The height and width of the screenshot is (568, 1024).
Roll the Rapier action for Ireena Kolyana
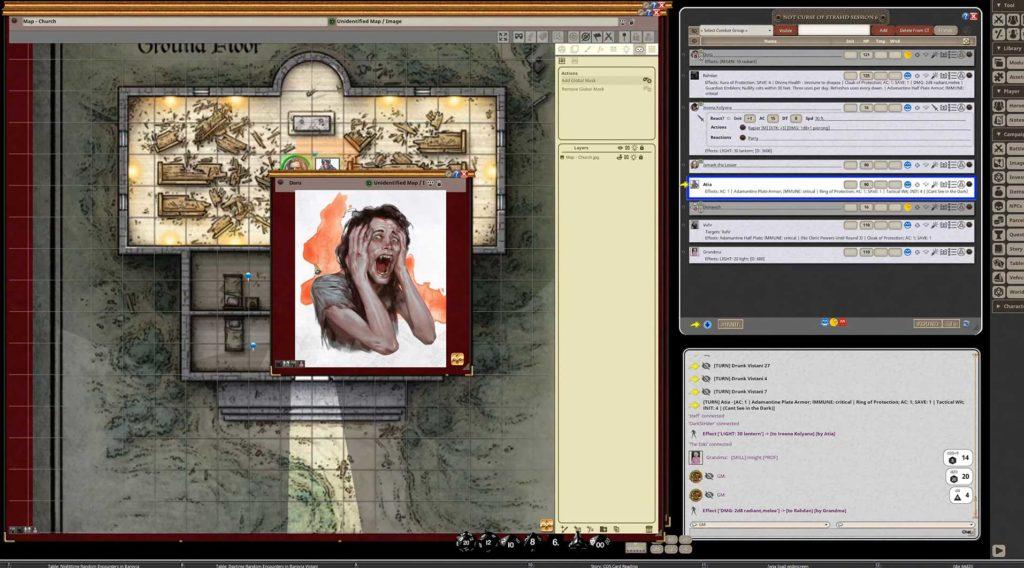pos(743,128)
